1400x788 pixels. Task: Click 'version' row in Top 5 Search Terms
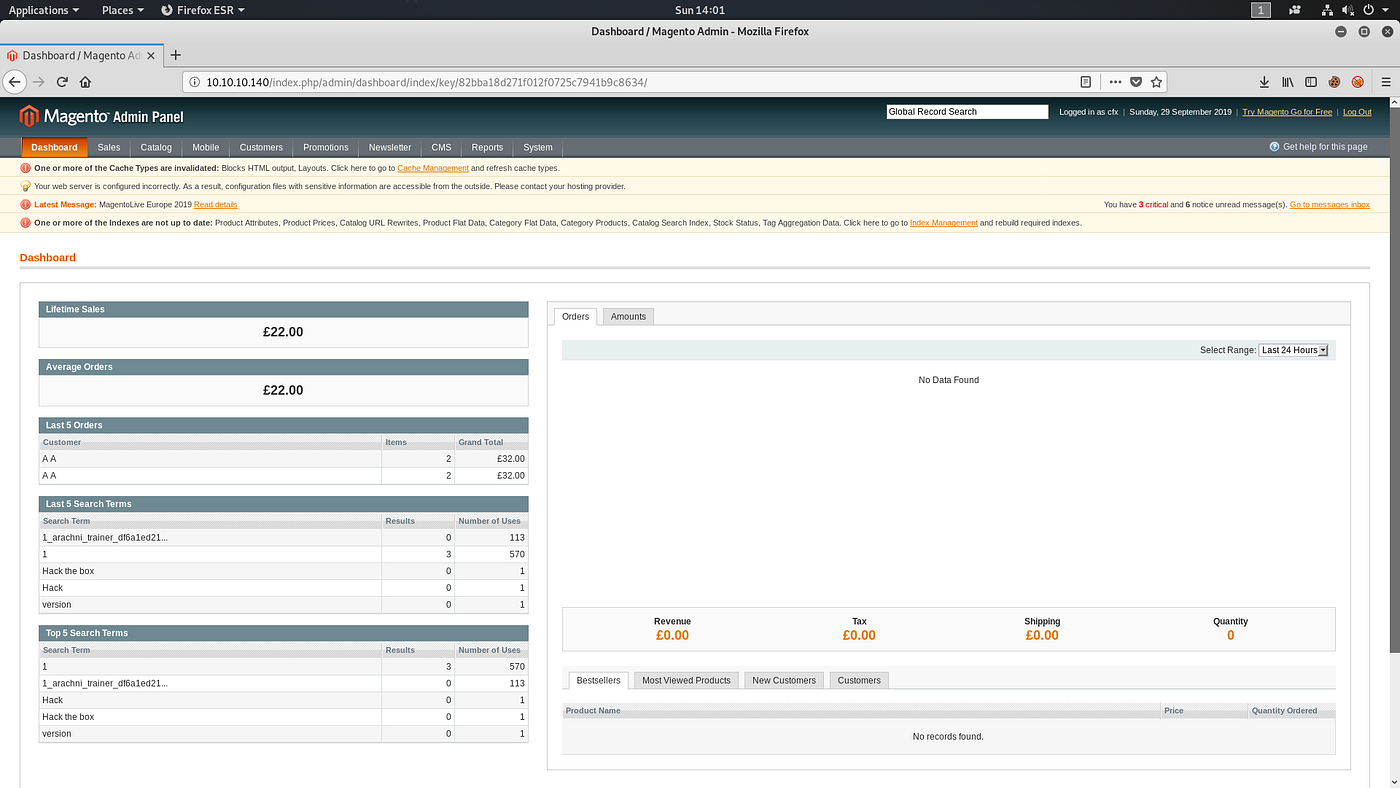(284, 734)
